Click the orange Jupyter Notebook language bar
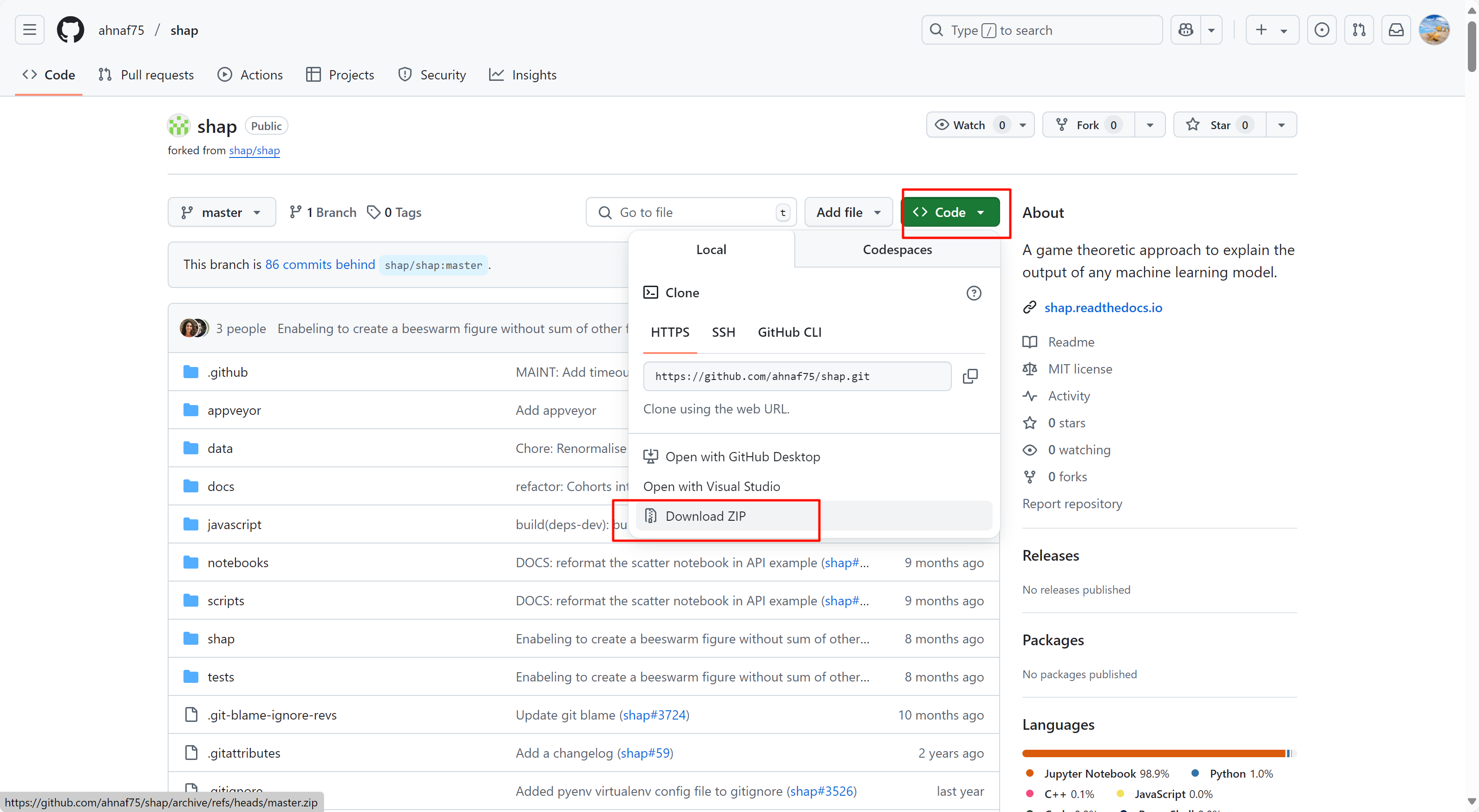The width and height of the screenshot is (1479, 812). pyautogui.click(x=1148, y=753)
